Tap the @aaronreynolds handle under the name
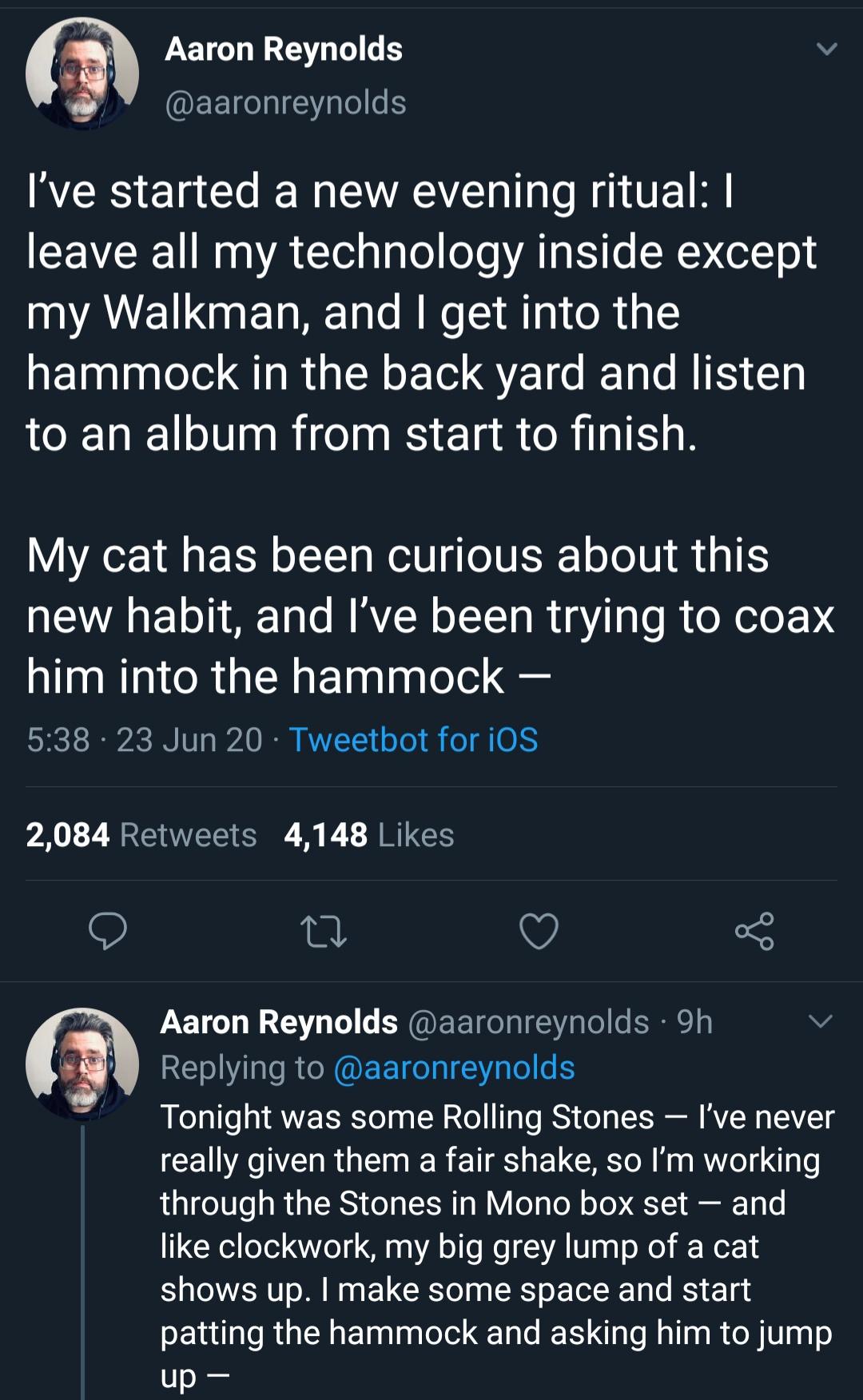 click(x=285, y=102)
